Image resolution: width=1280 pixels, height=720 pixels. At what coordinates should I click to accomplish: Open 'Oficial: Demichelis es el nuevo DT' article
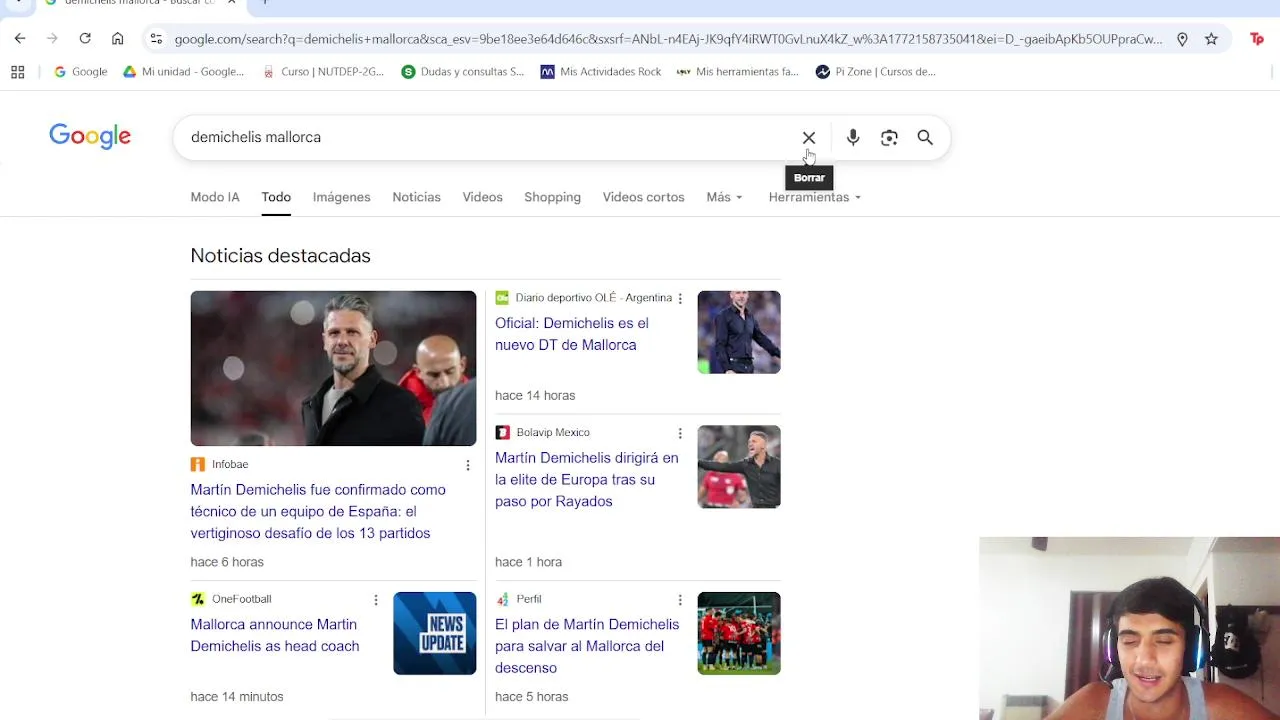click(571, 334)
